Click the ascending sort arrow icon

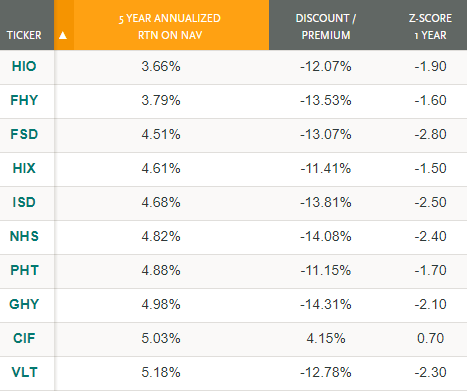click(63, 35)
